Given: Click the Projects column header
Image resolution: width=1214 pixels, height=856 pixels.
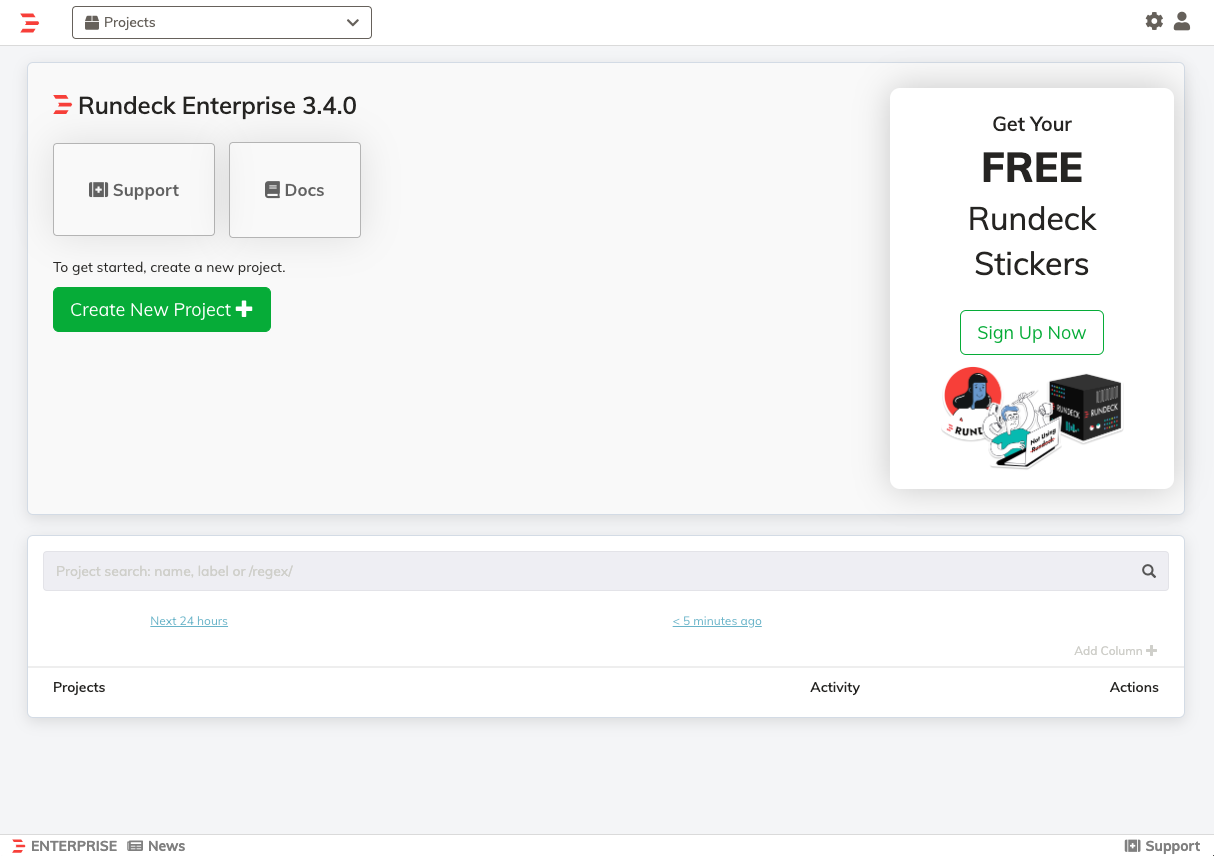Looking at the screenshot, I should click(79, 687).
